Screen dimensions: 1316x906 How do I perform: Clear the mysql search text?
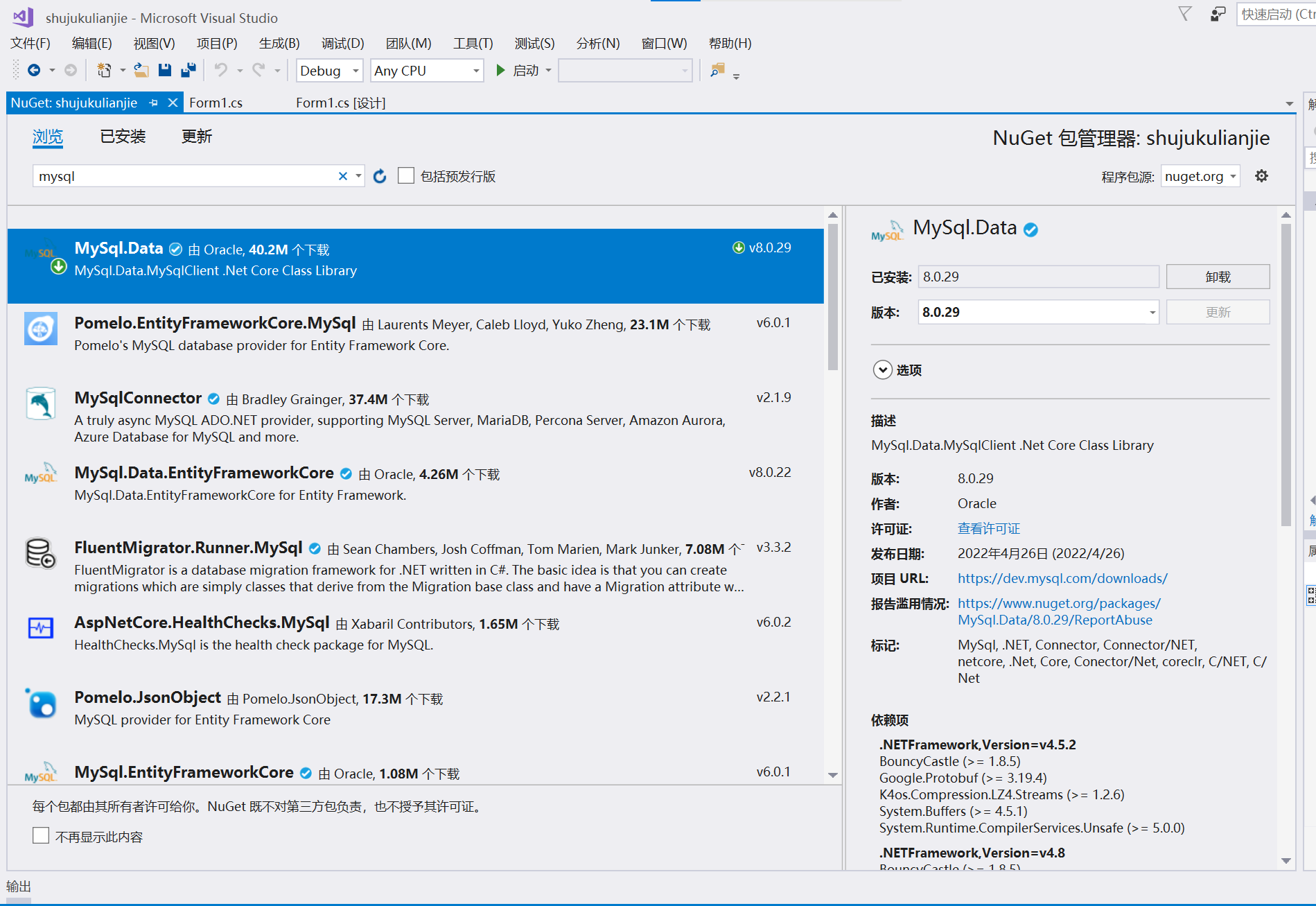coord(342,176)
